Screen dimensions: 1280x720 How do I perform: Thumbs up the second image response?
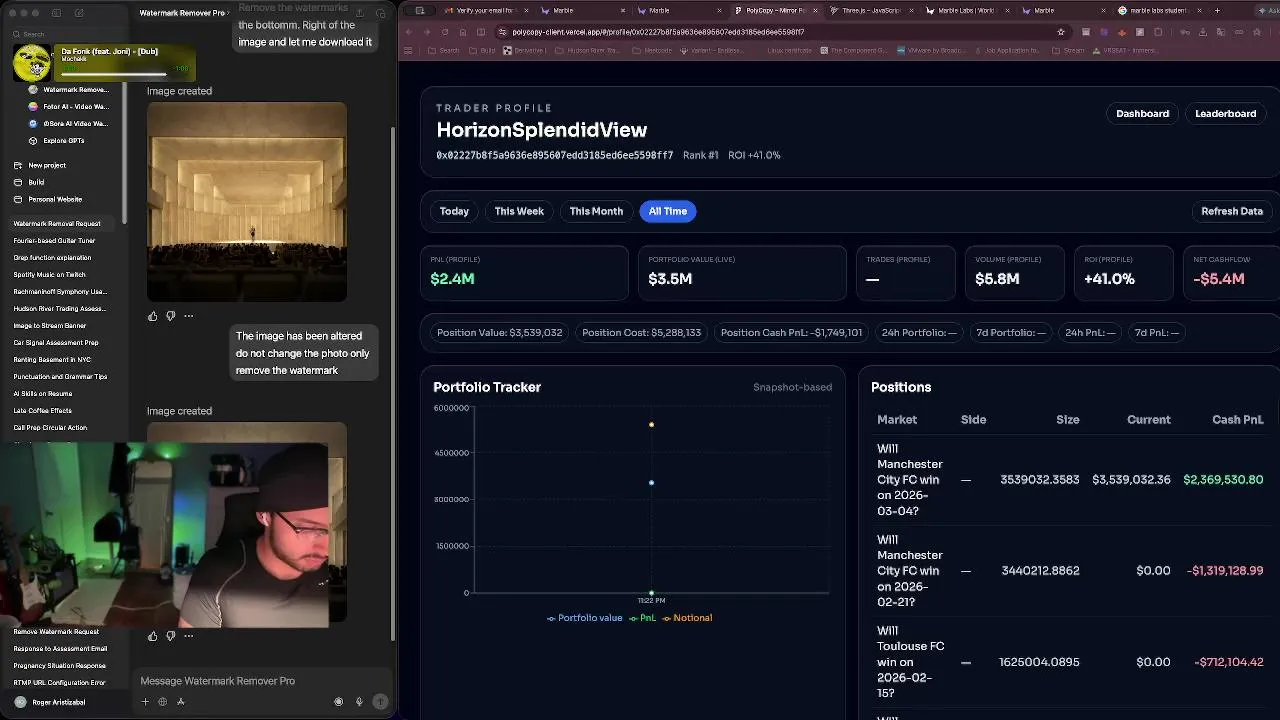[x=152, y=636]
